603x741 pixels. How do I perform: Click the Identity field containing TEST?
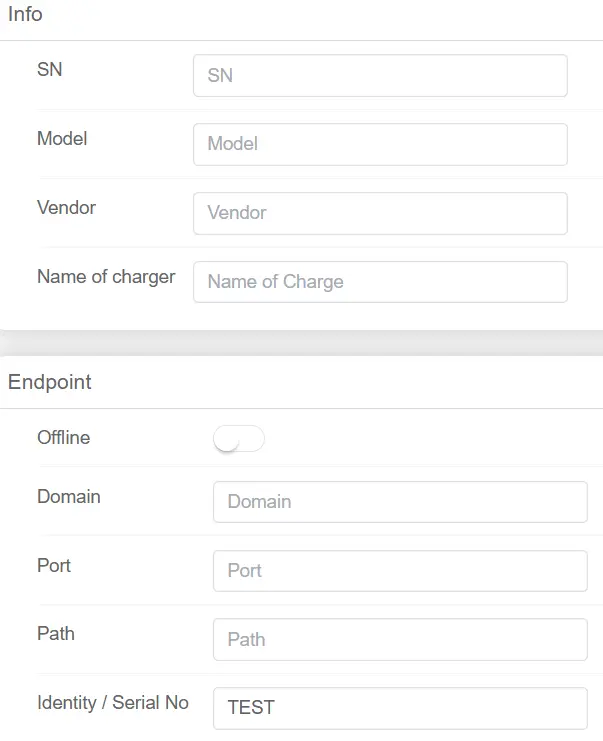pos(400,708)
